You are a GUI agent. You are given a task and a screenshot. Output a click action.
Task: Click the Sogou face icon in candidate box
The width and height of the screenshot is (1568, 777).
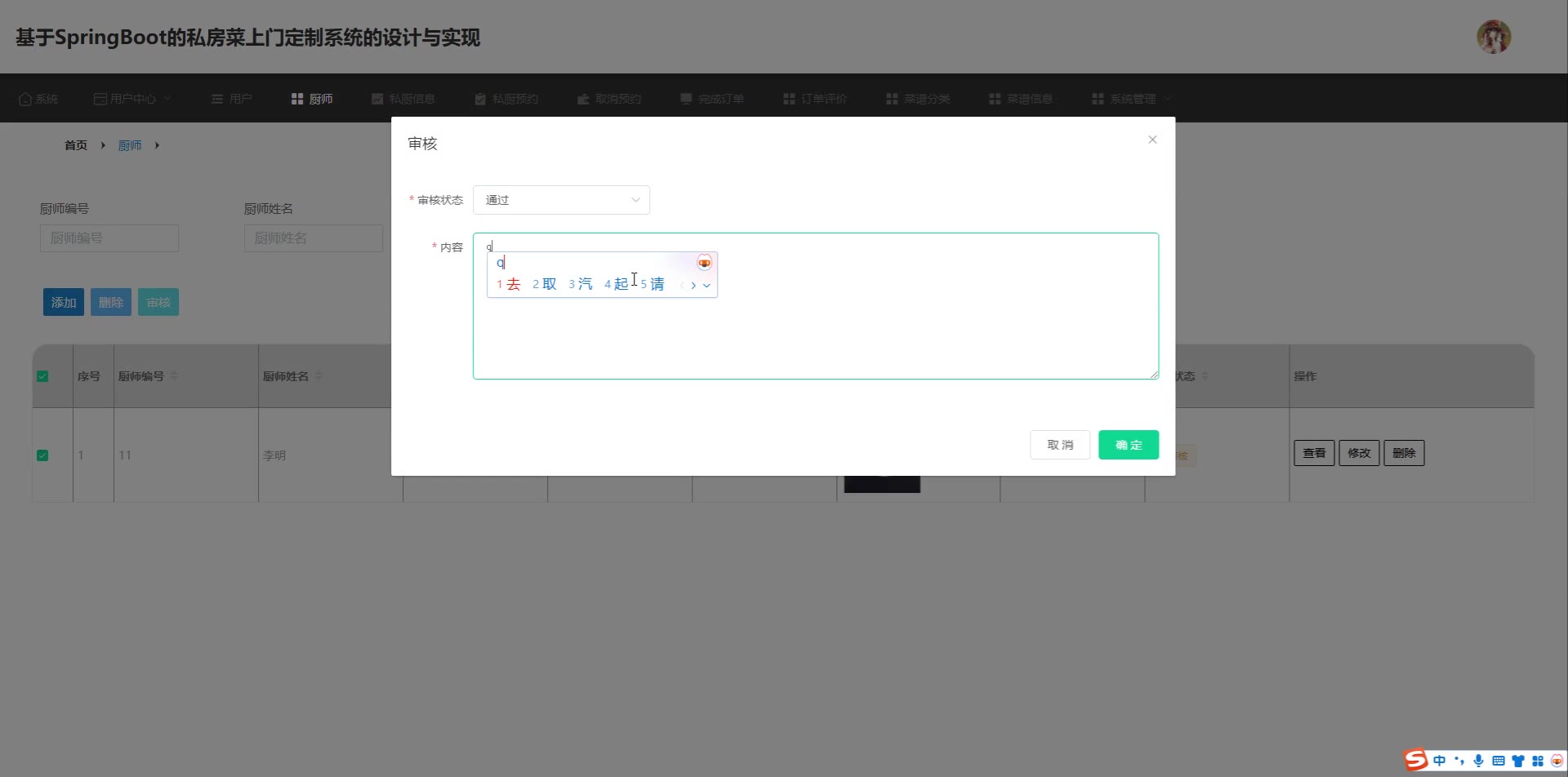[x=704, y=263]
